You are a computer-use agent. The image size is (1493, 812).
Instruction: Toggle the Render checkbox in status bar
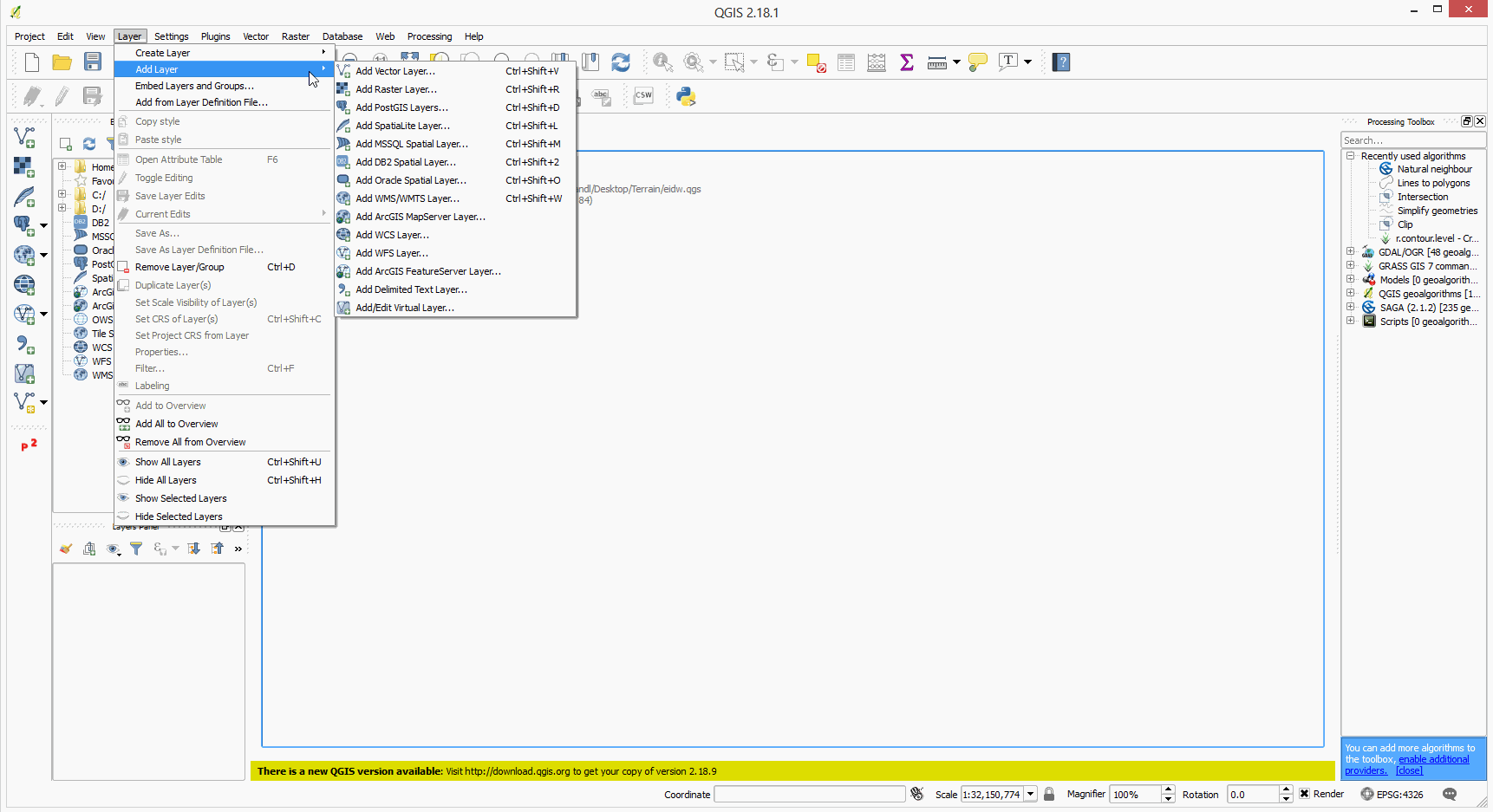[x=1305, y=794]
